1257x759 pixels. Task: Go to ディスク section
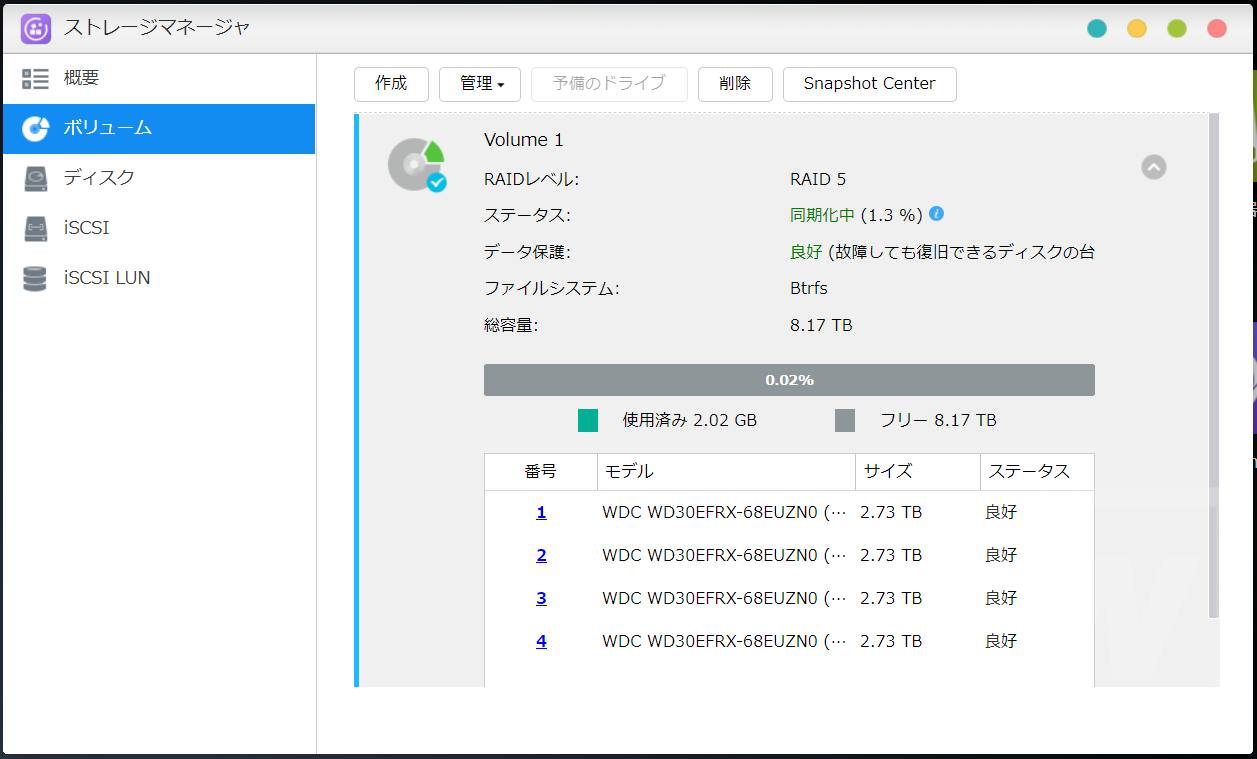(159, 178)
